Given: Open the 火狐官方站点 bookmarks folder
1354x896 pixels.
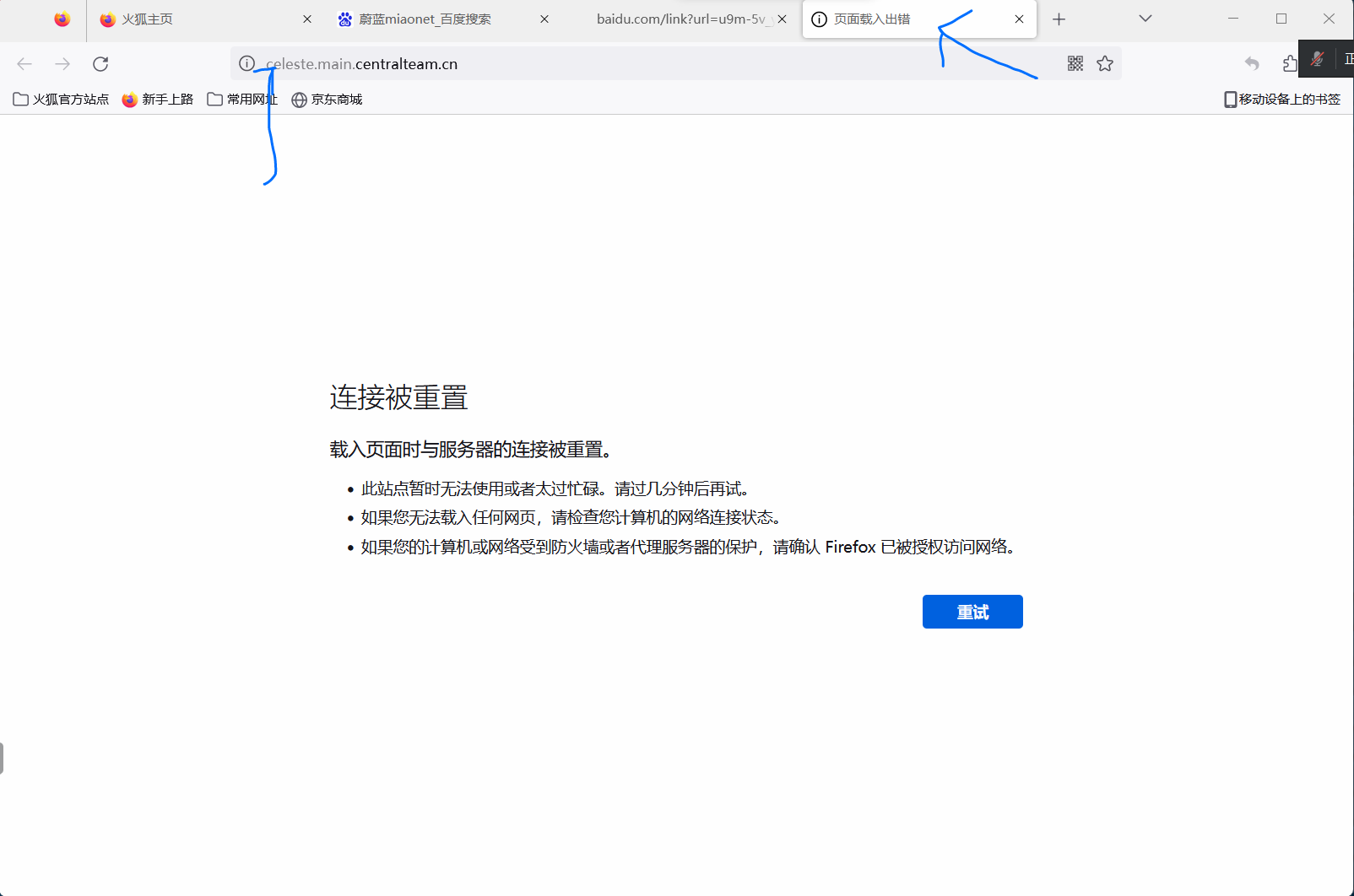Looking at the screenshot, I should click(62, 100).
